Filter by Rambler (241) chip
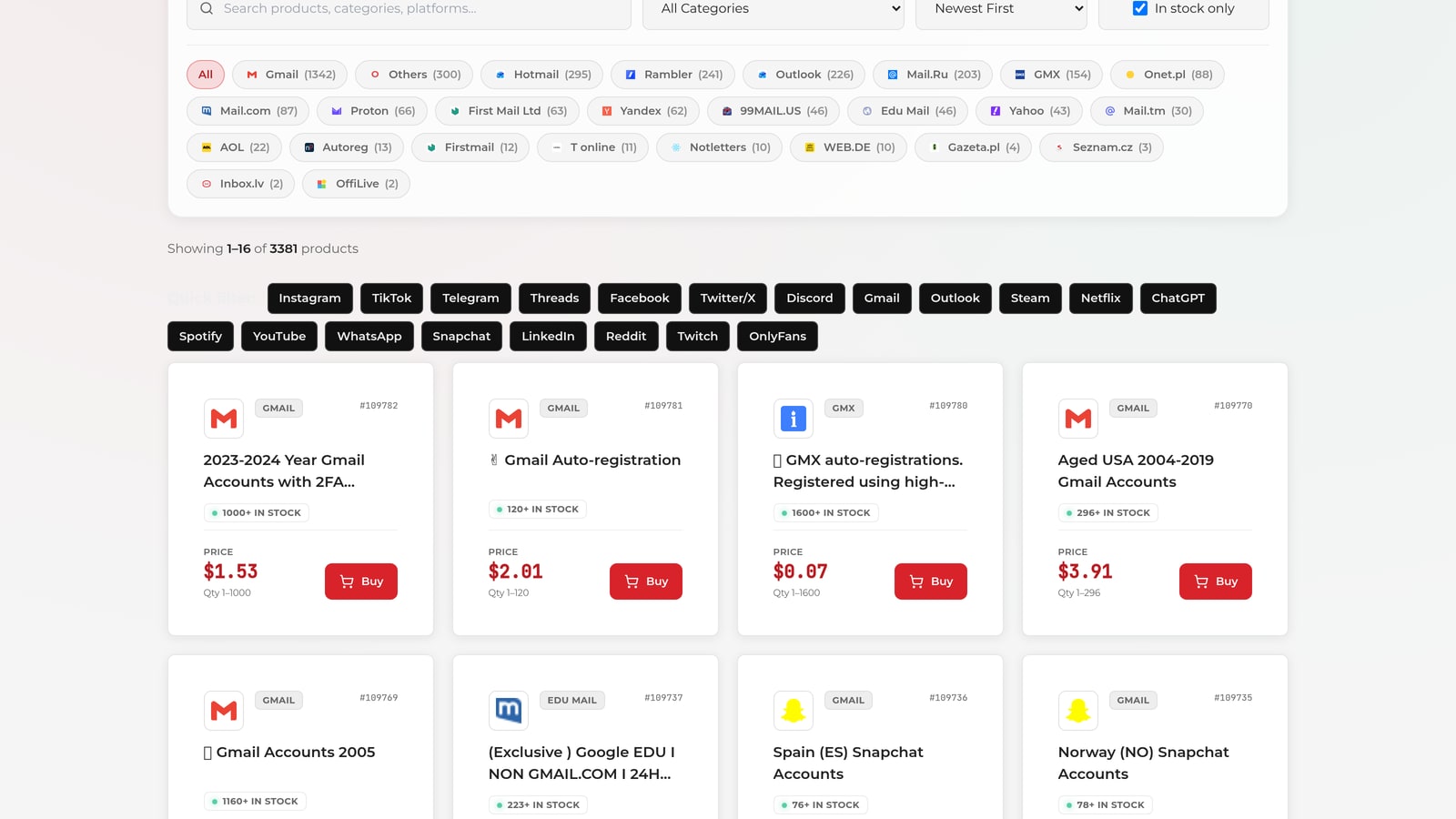Image resolution: width=1456 pixels, height=819 pixels. click(x=672, y=75)
